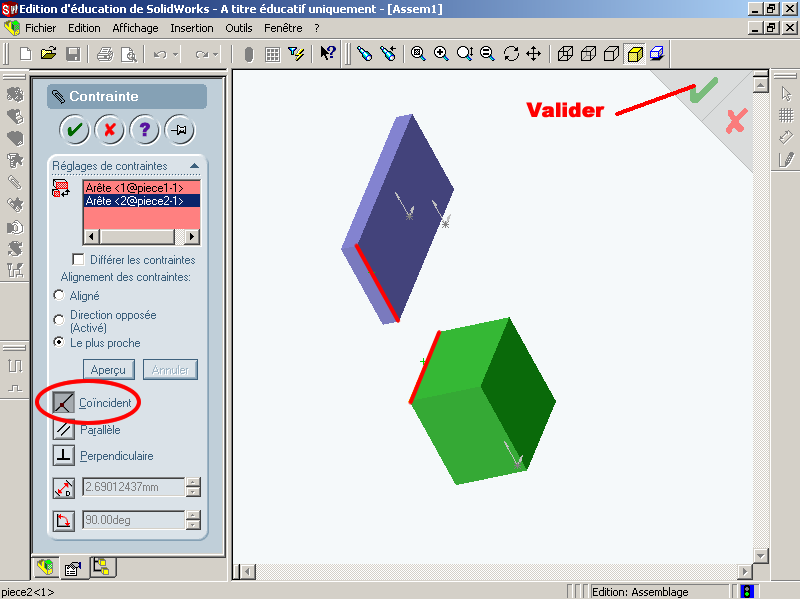Open the Edition menu
Viewport: 800px width, 600px height.
(x=84, y=28)
